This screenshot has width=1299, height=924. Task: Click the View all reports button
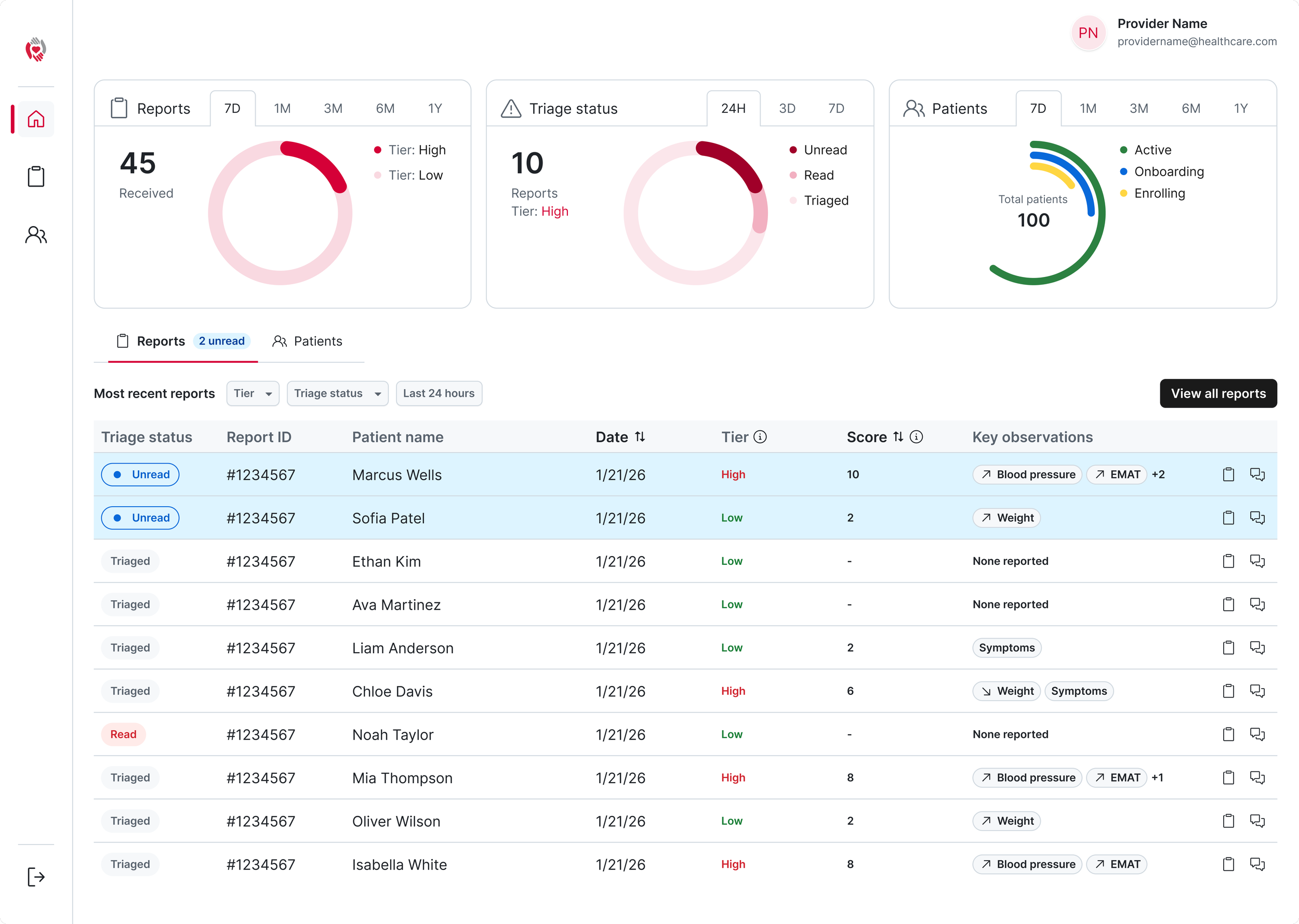(x=1217, y=393)
